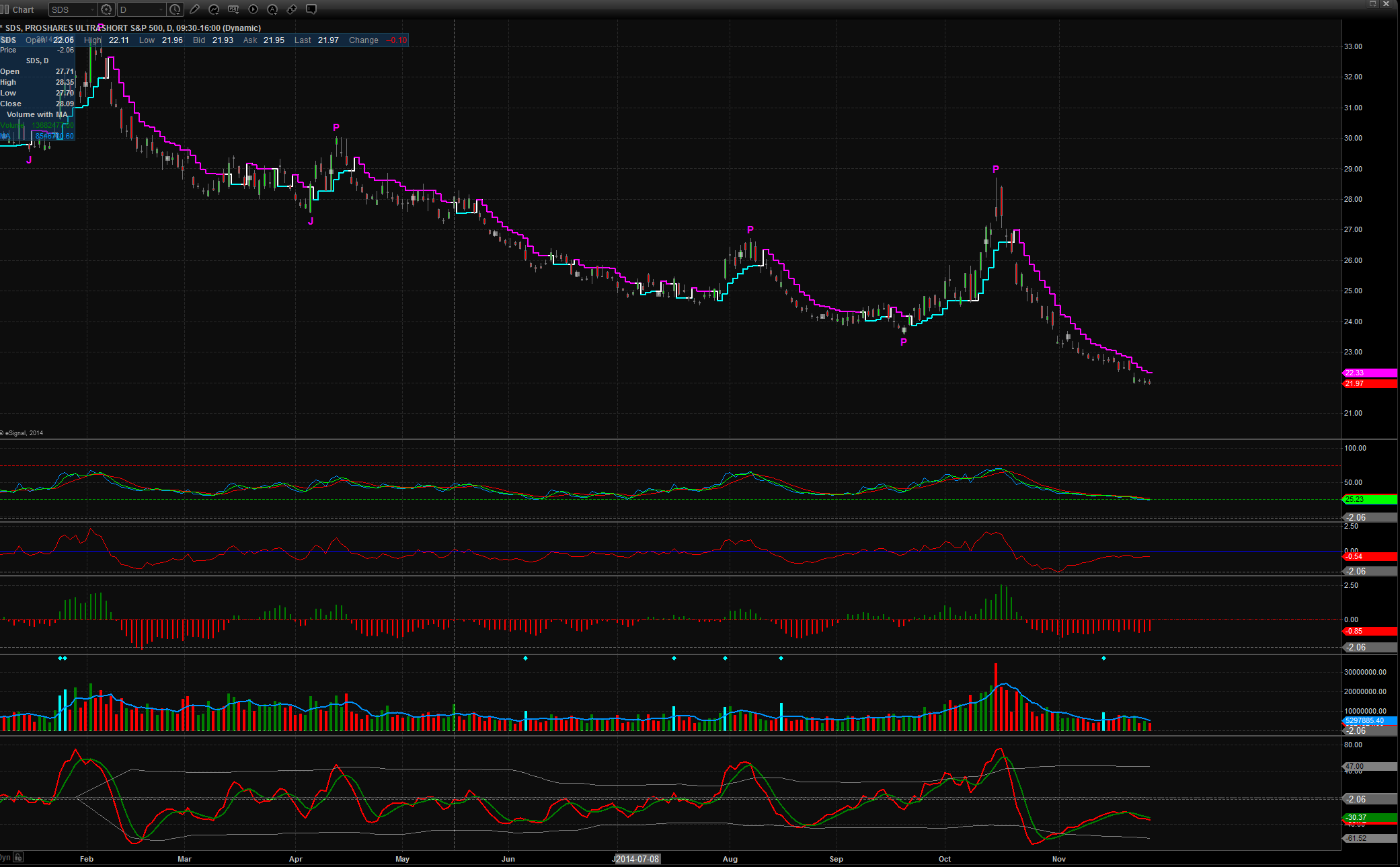Click the red 21.97 last price tag
The width and height of the screenshot is (1400, 867).
(x=1370, y=383)
